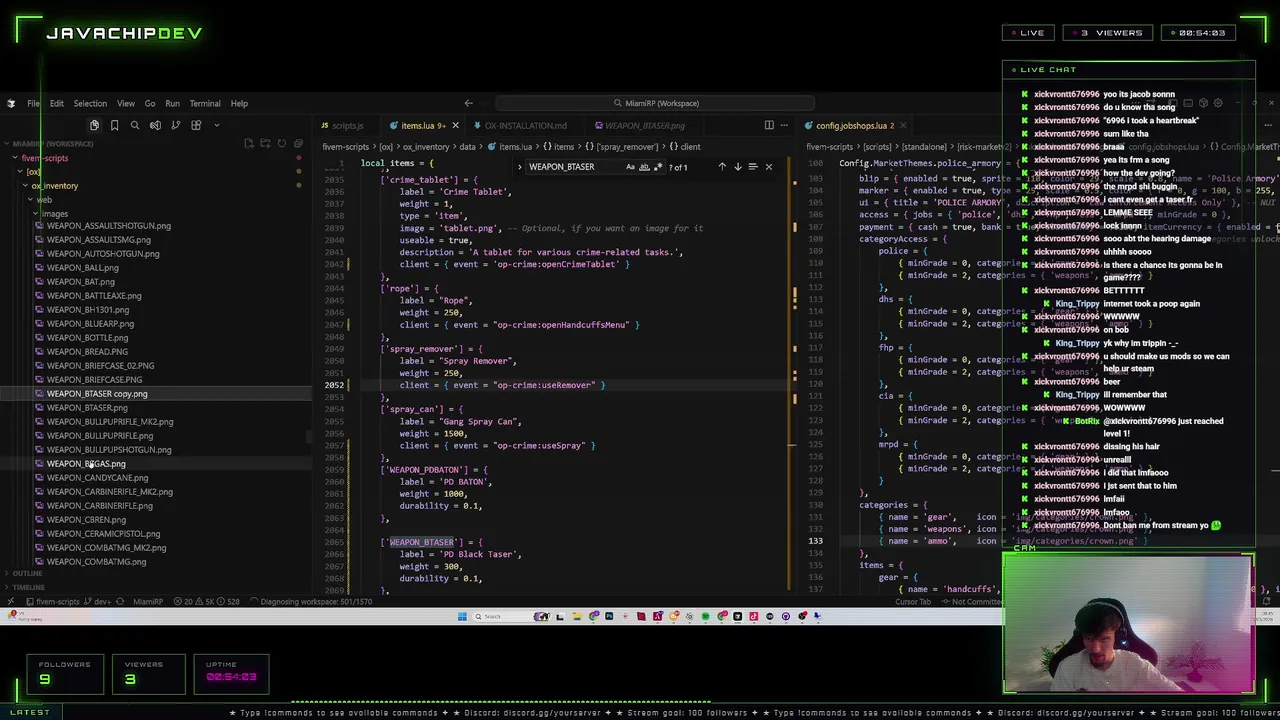Go back using the navigation arrow
Viewport: 1280px width, 720px height.
(x=468, y=103)
